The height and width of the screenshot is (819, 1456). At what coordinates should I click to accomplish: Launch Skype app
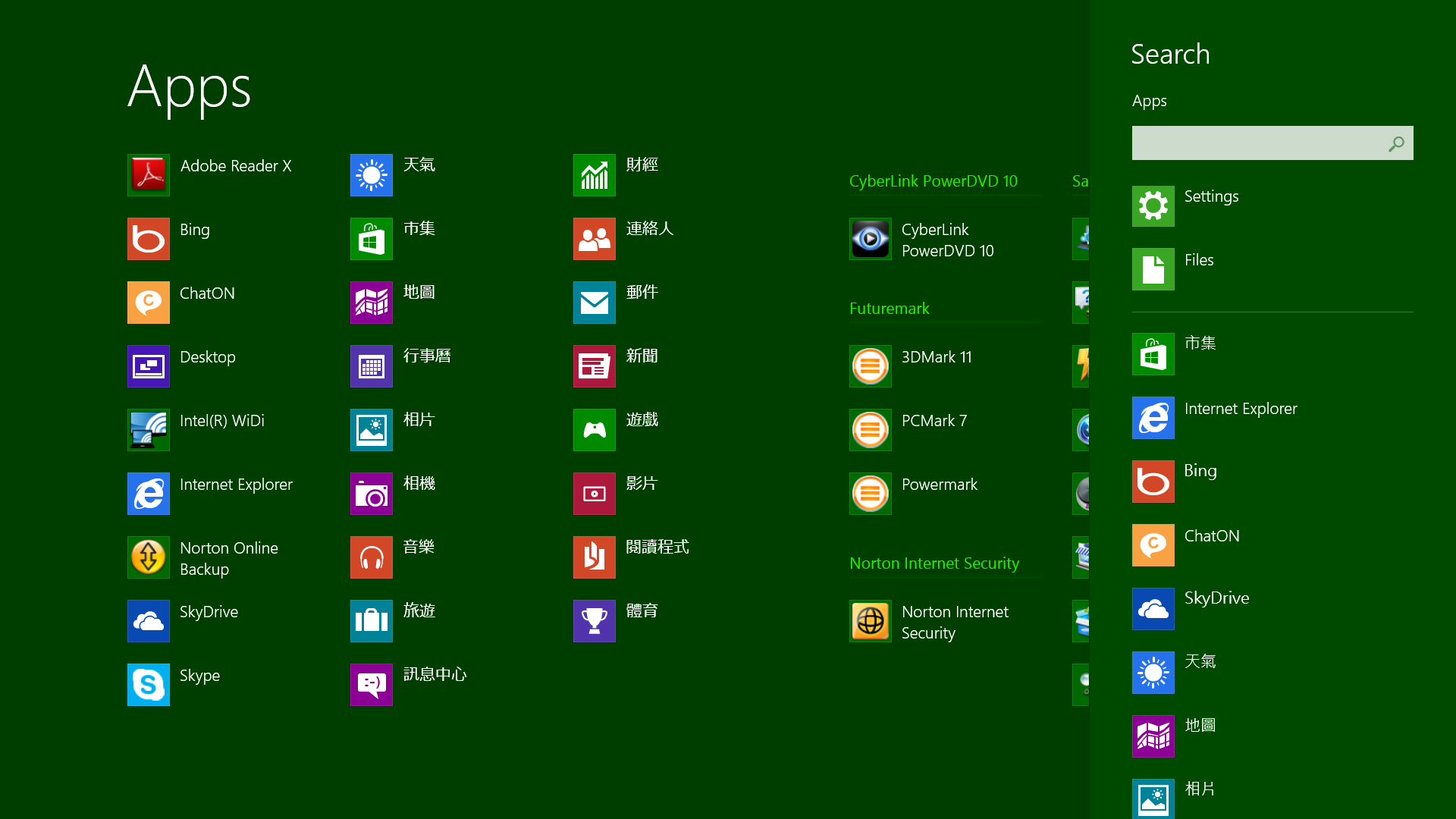point(148,685)
